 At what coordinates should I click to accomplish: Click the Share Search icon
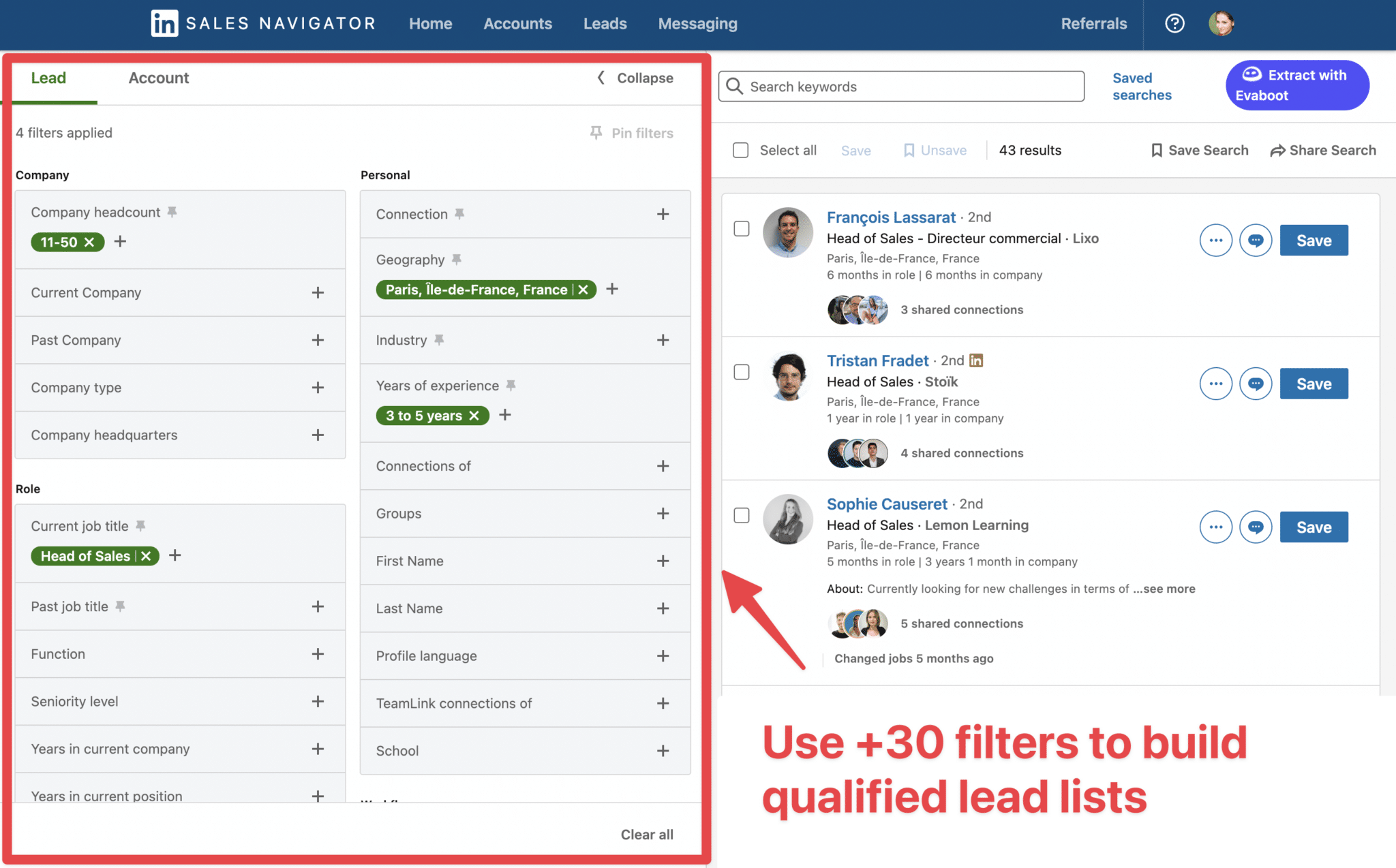pos(1278,150)
